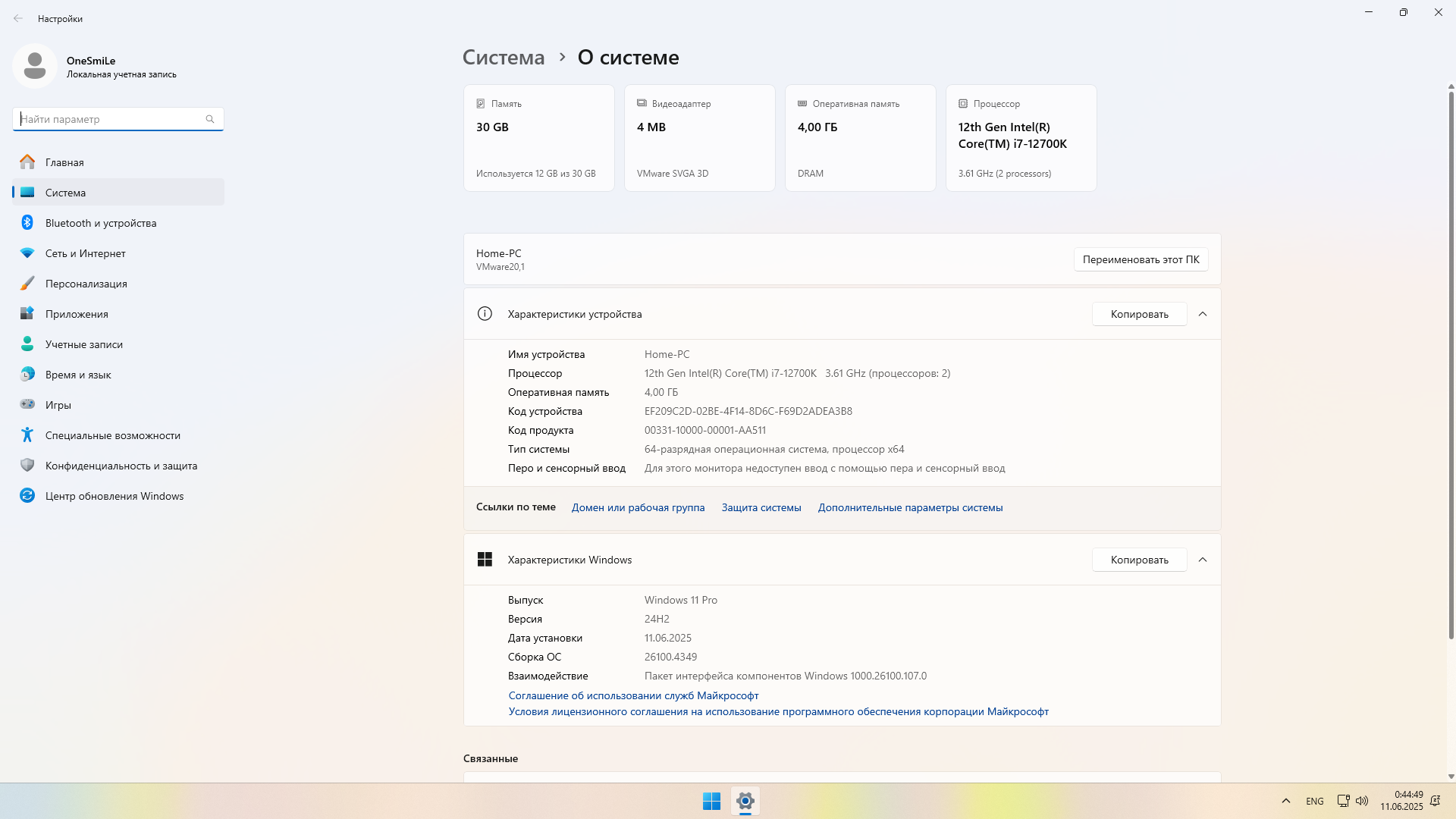This screenshot has height=819, width=1456.
Task: Click Система in the breadcrumb
Action: click(503, 57)
